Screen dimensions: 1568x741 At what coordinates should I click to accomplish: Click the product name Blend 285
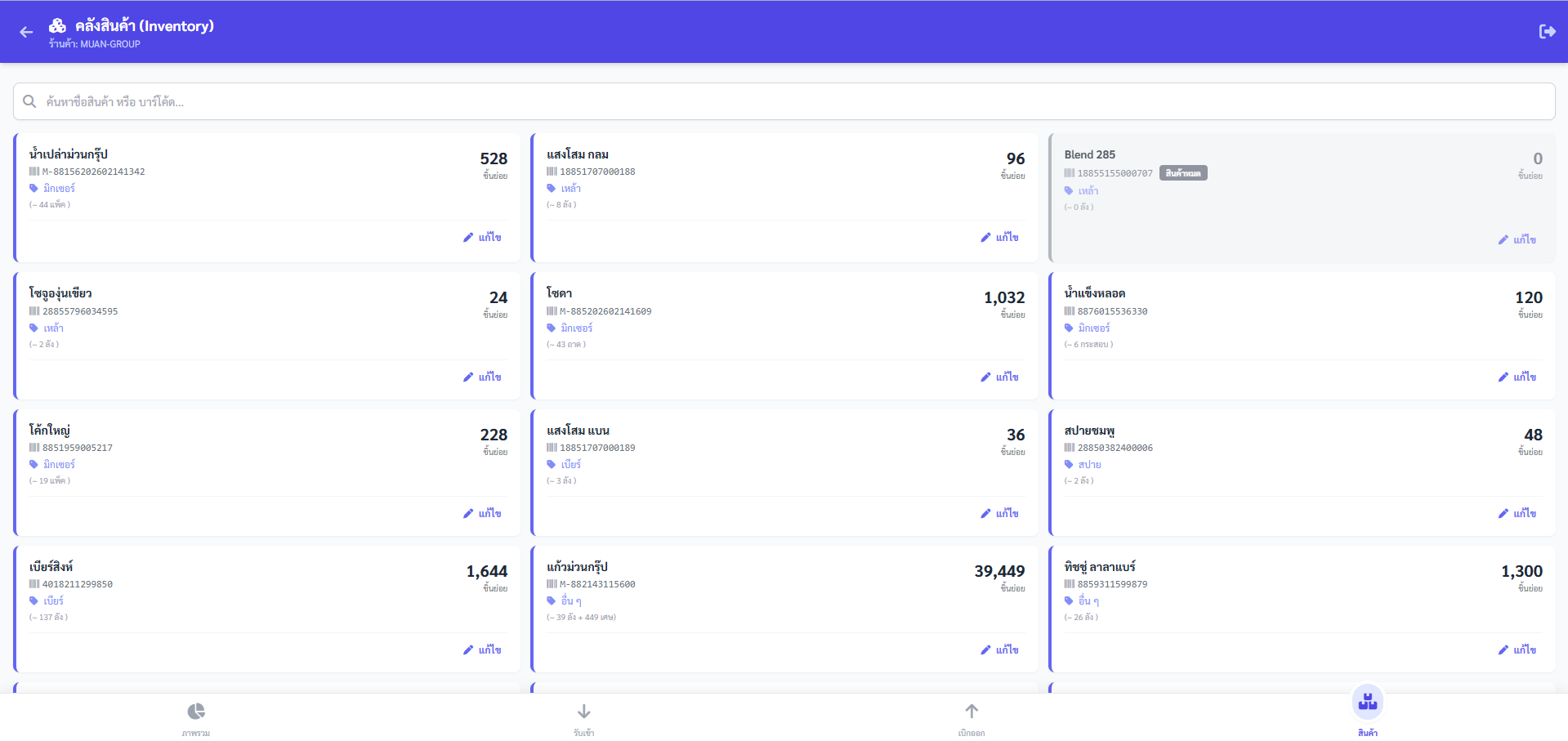(x=1090, y=154)
